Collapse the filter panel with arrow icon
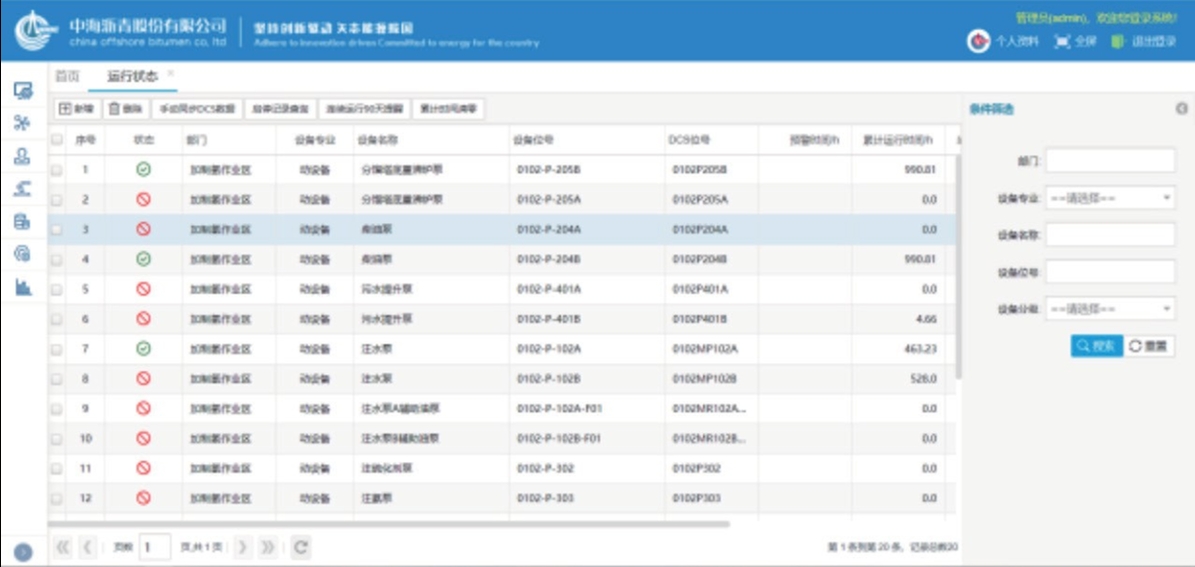 pos(1181,109)
